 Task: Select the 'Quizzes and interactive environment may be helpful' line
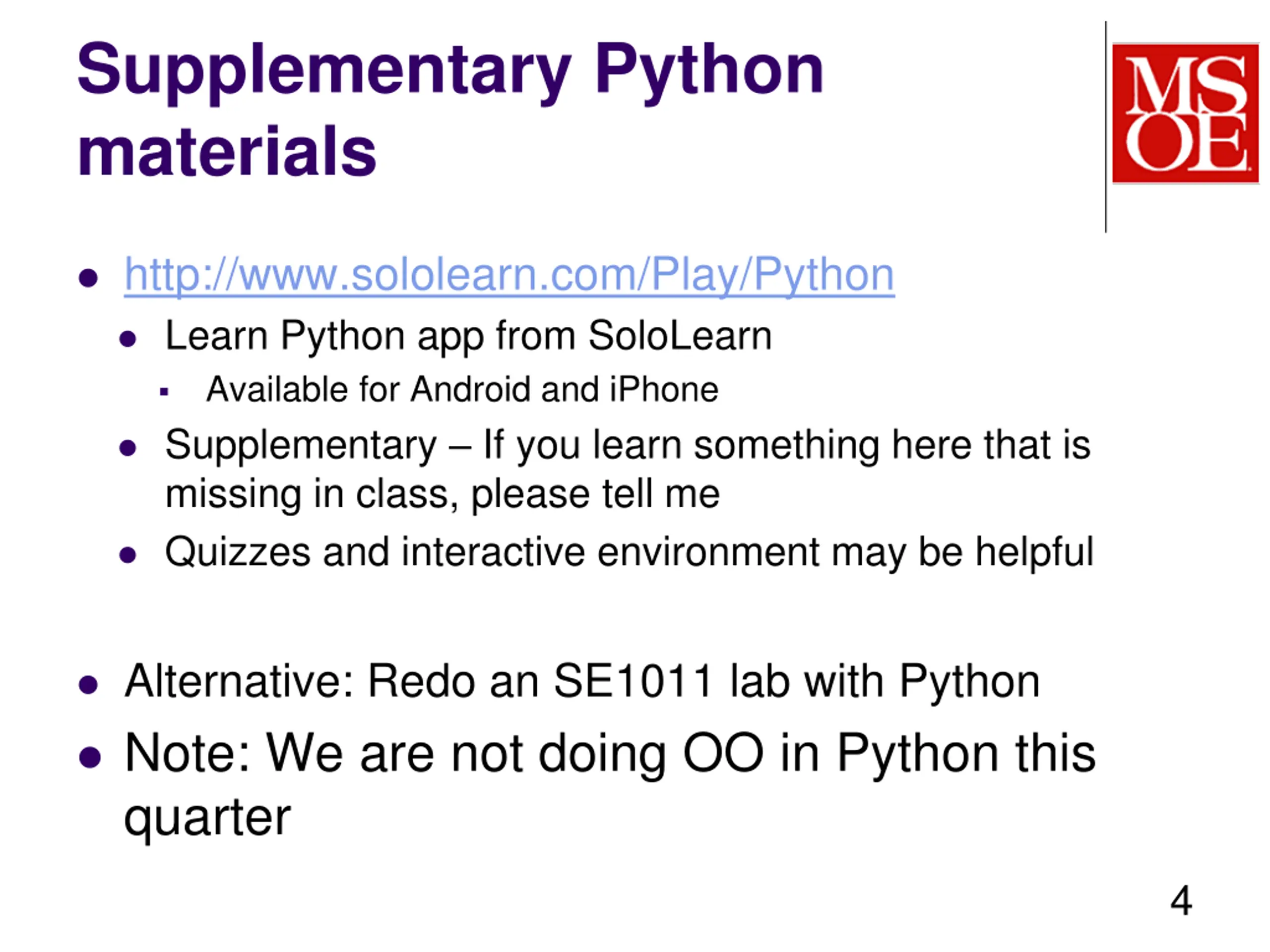(629, 552)
